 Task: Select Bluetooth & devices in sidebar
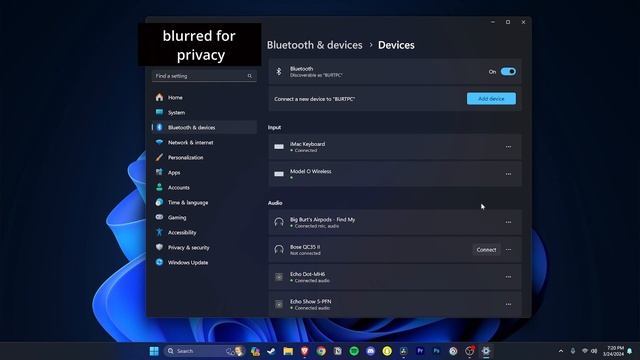pyautogui.click(x=204, y=127)
